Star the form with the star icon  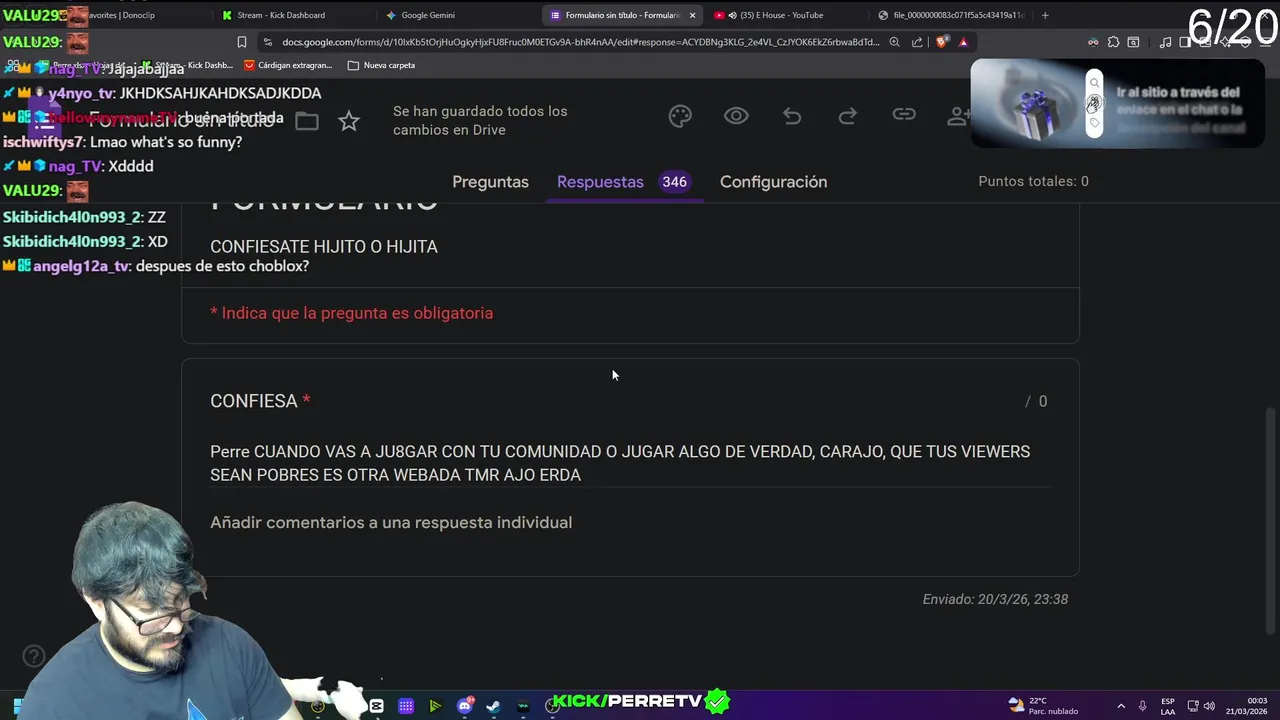click(x=348, y=121)
